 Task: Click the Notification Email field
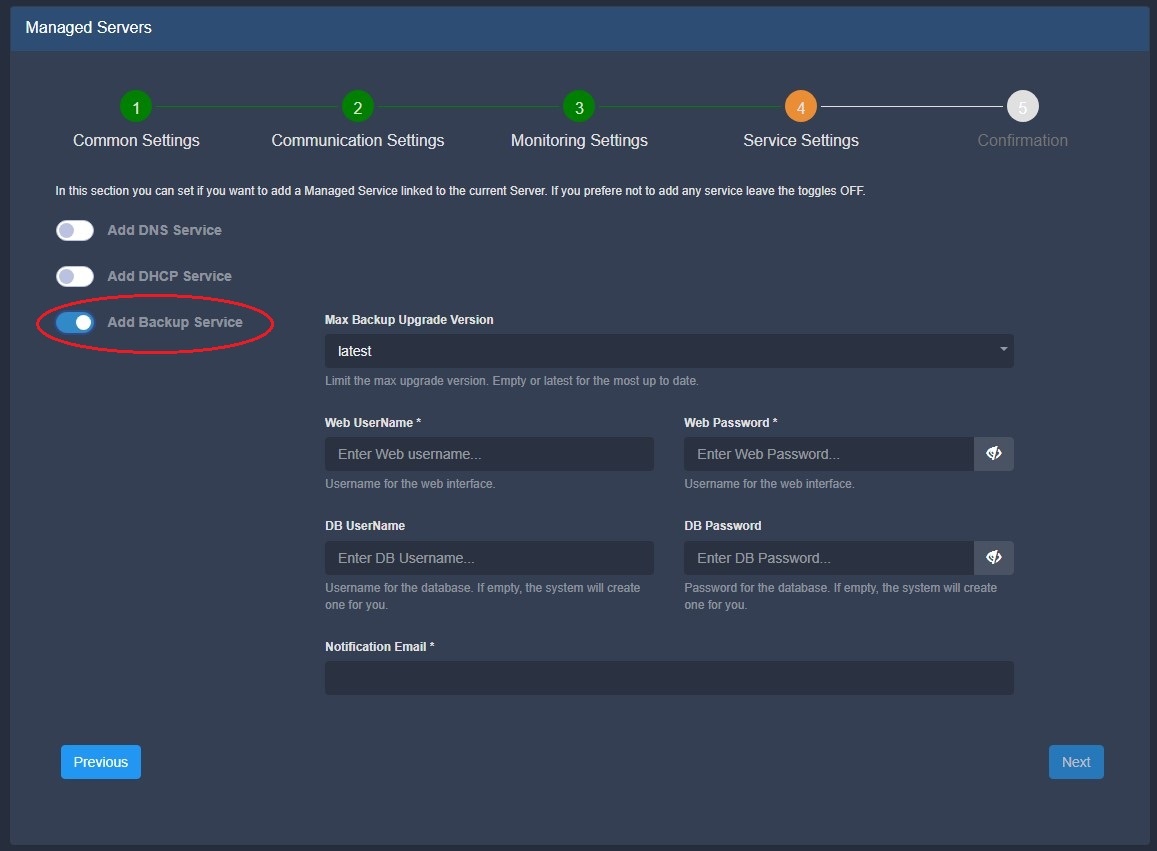coord(668,678)
